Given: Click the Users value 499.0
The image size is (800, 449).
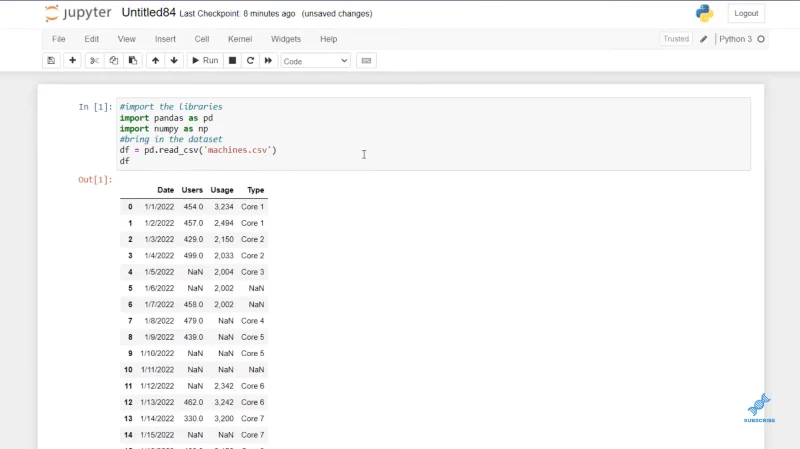Looking at the screenshot, I should click(x=193, y=256).
